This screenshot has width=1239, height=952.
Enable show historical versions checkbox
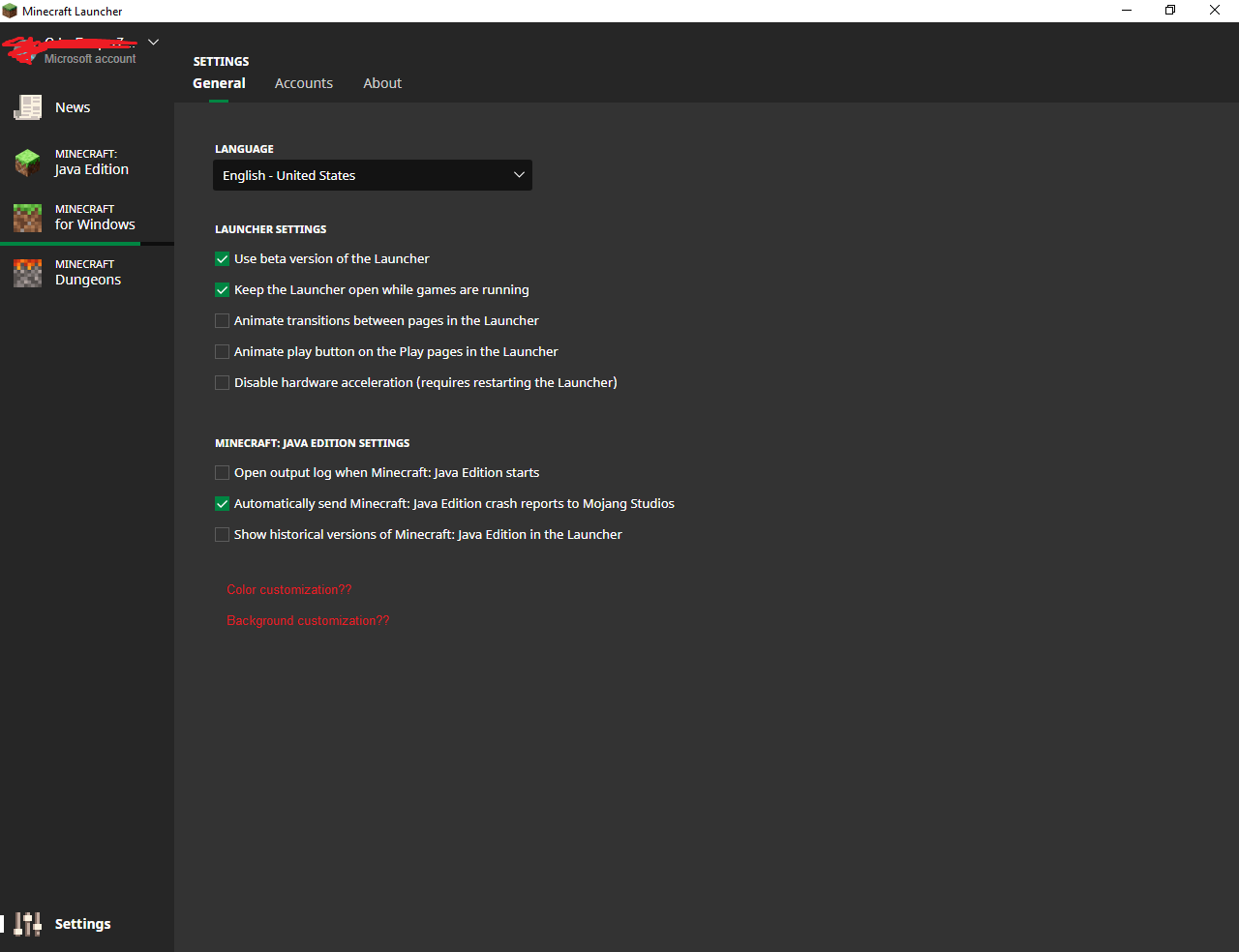click(x=223, y=535)
